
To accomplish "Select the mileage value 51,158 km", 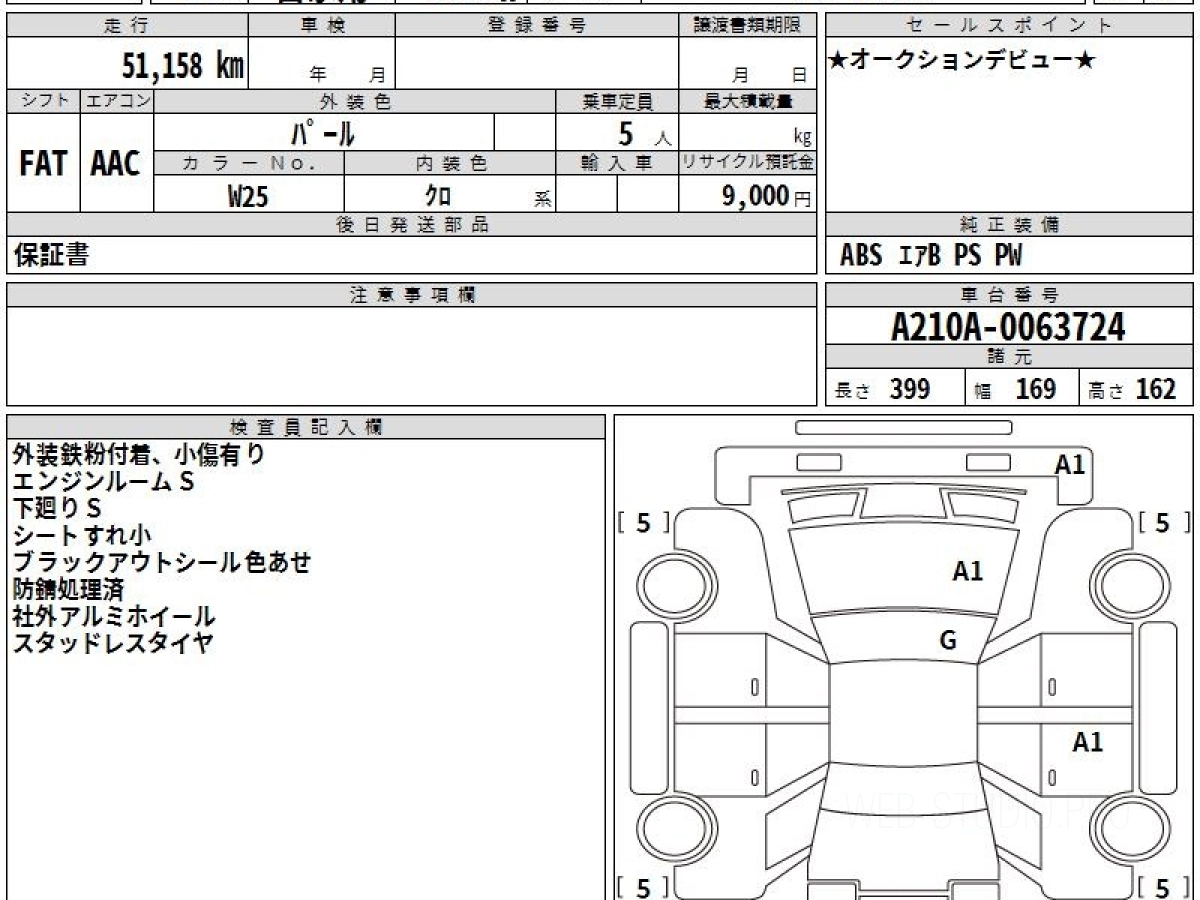I will point(183,67).
